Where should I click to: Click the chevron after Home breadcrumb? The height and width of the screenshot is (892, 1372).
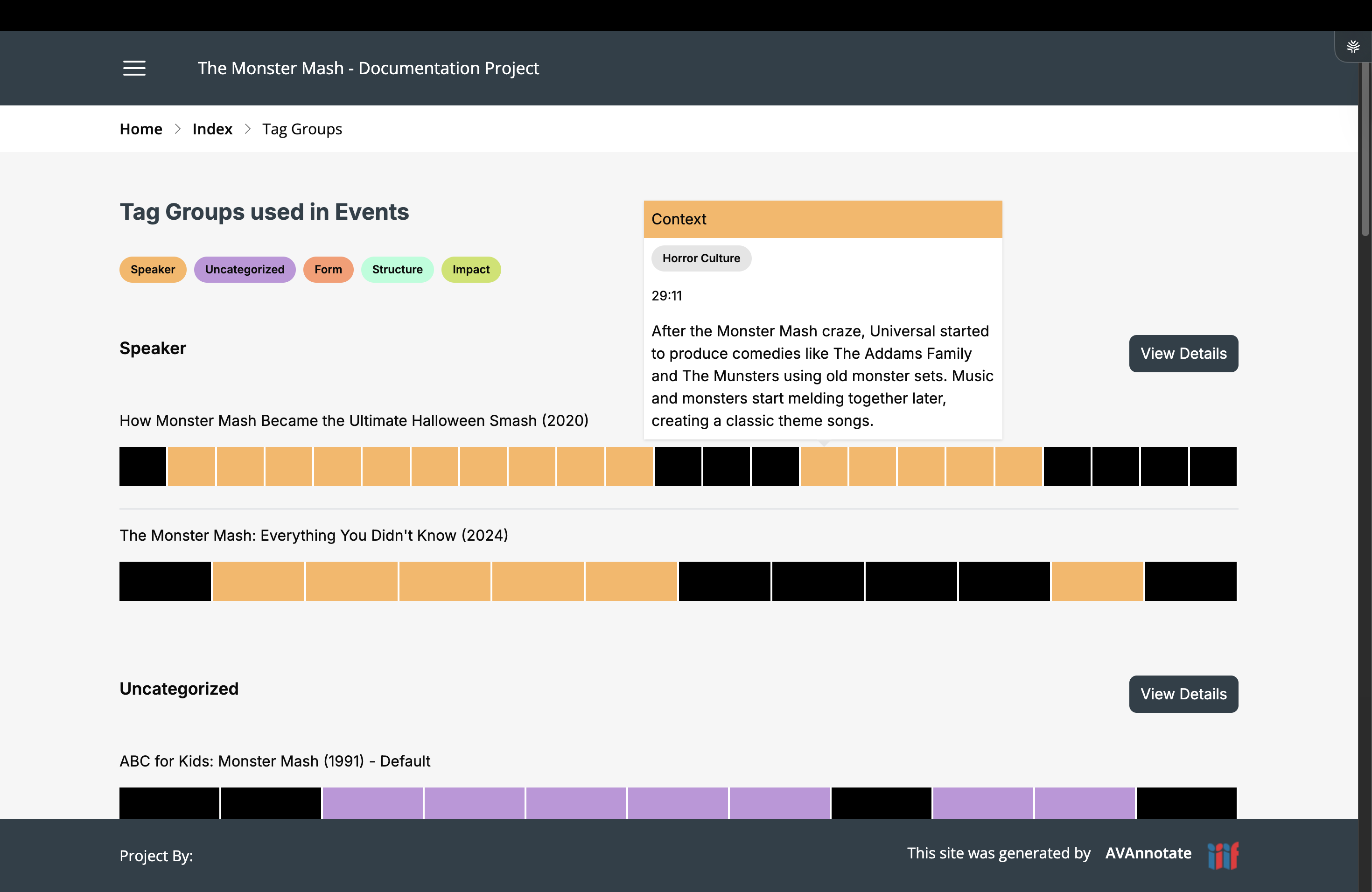tap(177, 129)
